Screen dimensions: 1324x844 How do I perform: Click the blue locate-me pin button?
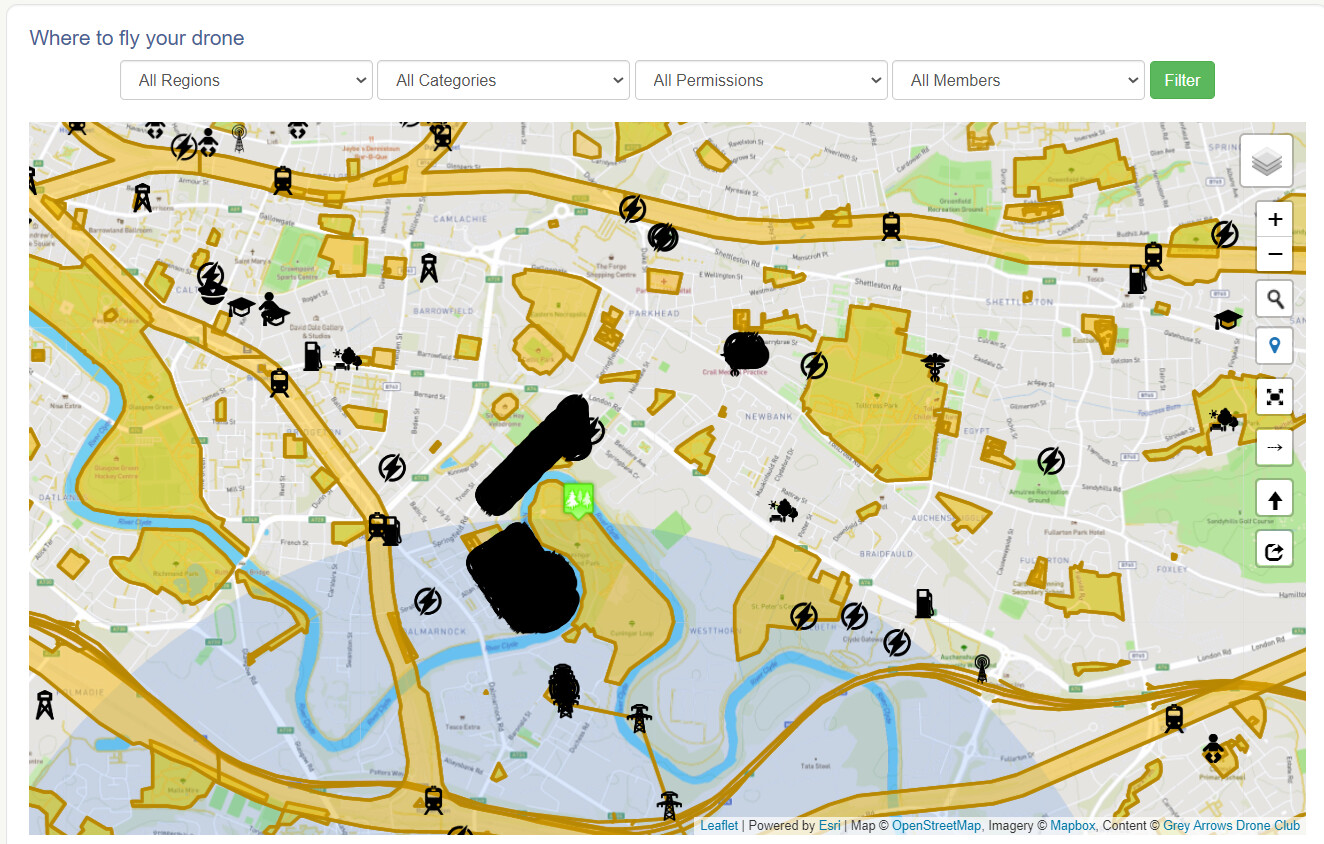(1274, 347)
